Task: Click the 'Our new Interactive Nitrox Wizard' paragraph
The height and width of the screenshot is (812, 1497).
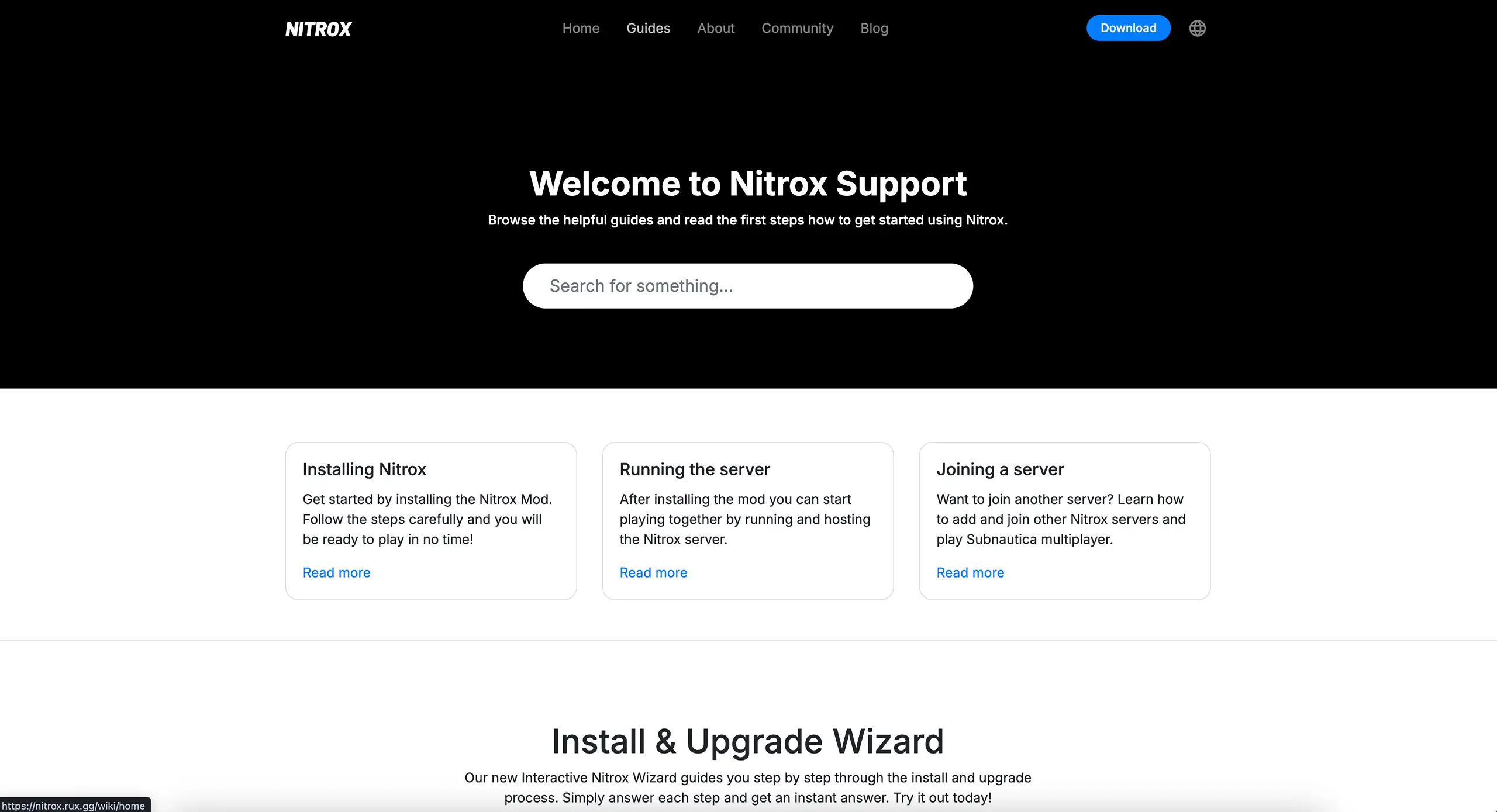Action: point(748,787)
